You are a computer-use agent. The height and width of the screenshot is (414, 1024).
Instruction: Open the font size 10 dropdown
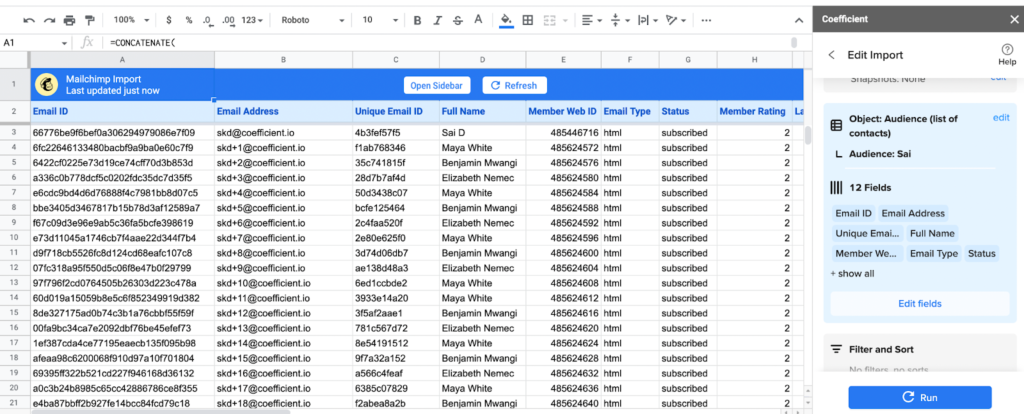click(380, 20)
